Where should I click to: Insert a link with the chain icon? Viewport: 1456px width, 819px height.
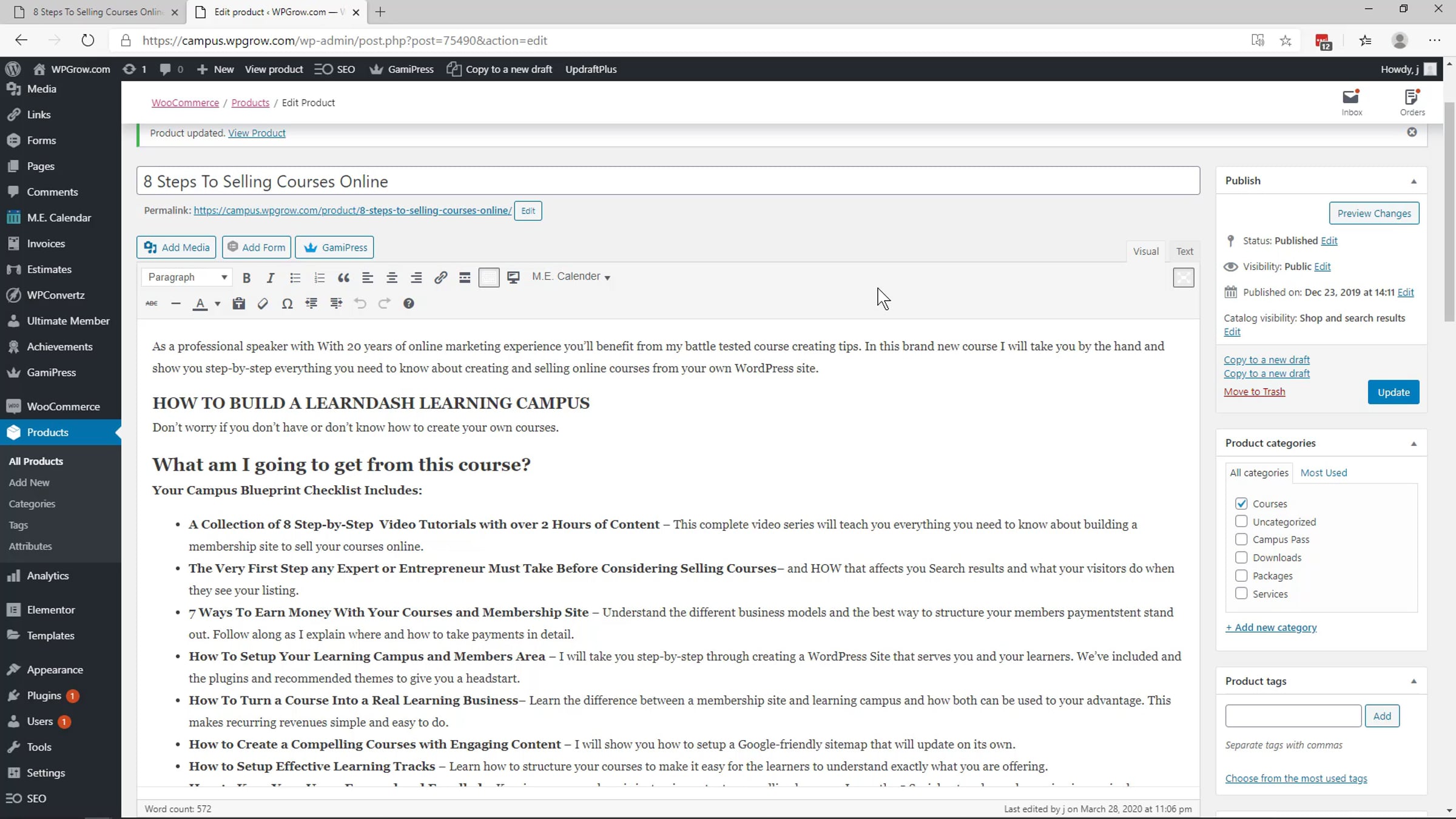point(440,278)
